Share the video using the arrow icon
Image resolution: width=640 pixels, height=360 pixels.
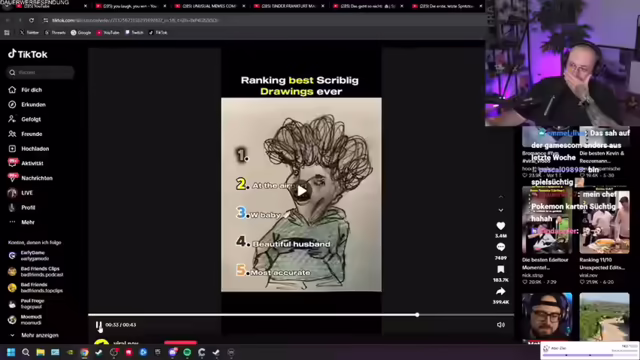click(x=500, y=291)
